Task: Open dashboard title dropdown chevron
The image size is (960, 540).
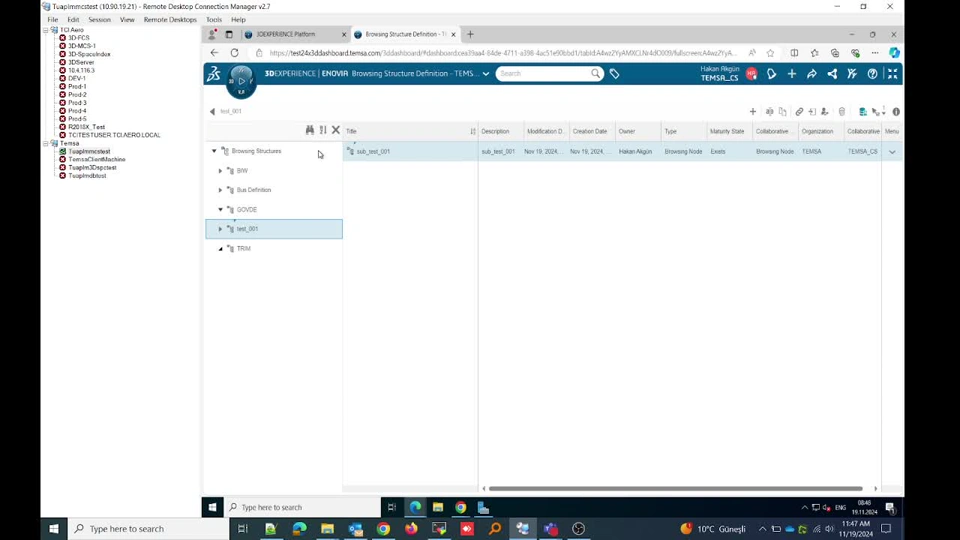Action: tap(486, 73)
